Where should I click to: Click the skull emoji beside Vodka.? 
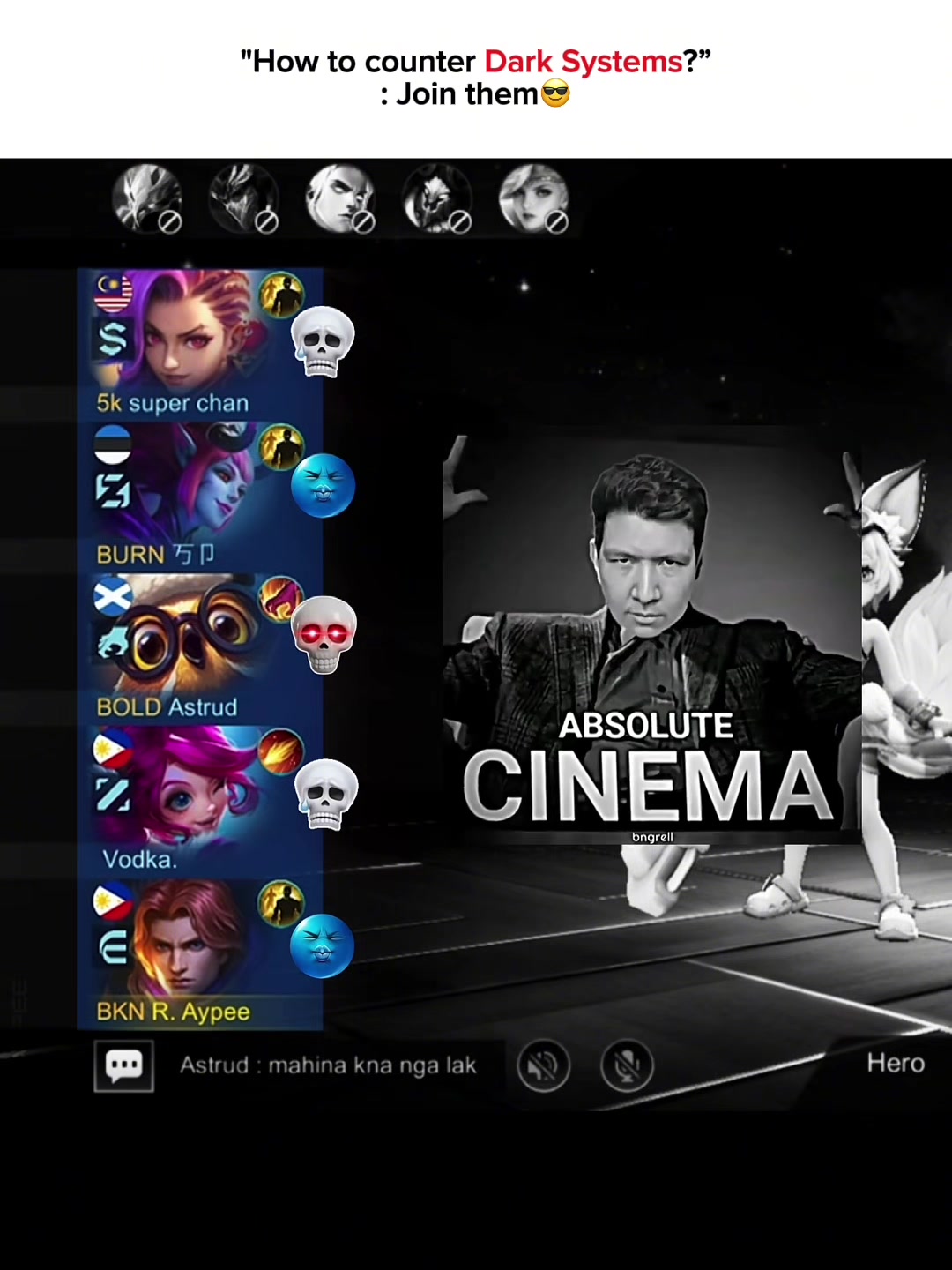coord(325,795)
